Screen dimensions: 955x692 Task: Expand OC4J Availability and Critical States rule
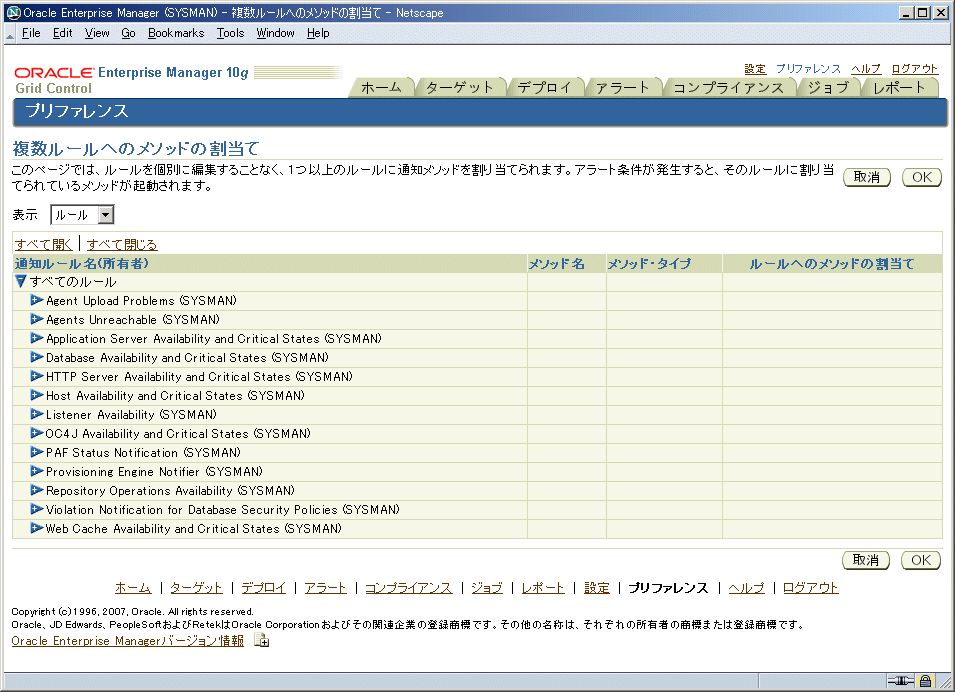[37, 433]
